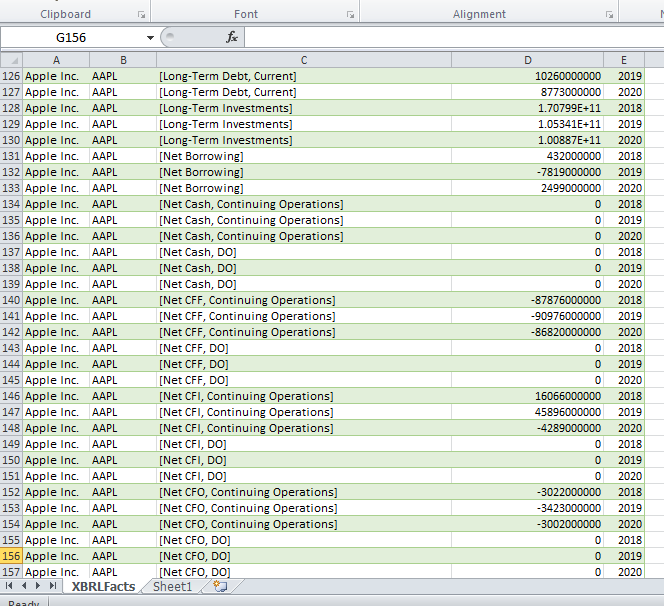Click [Long-Term Debt, Current] in row 127
The height and width of the screenshot is (606, 664).
click(x=228, y=92)
